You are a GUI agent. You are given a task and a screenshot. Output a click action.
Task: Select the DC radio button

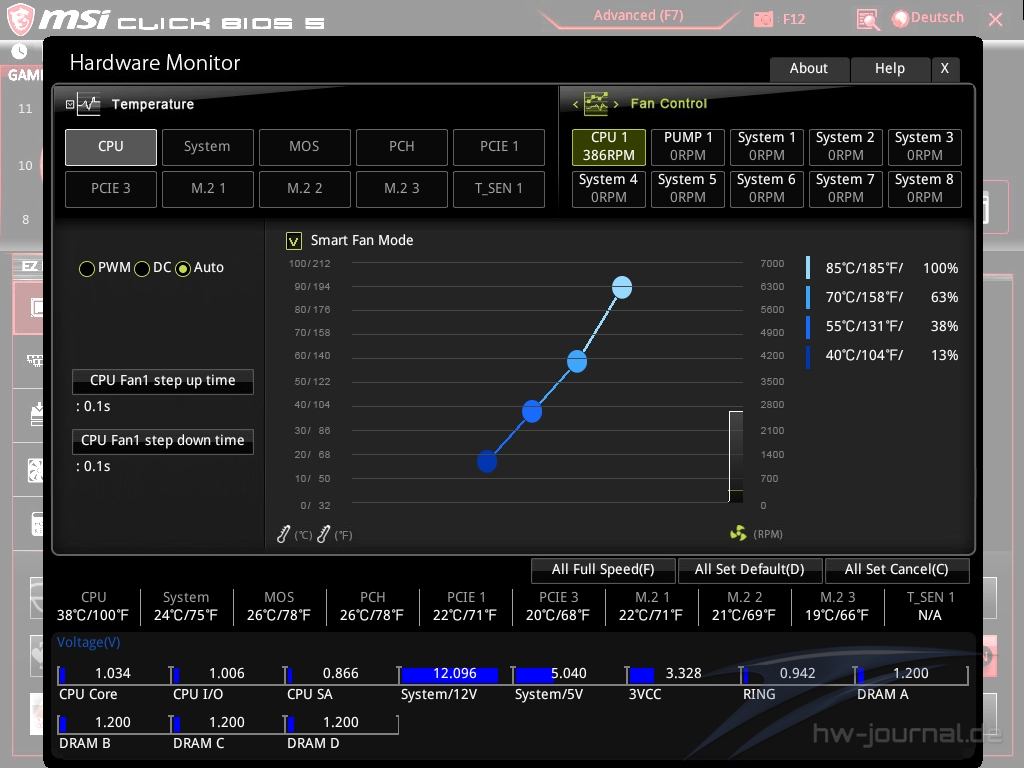(x=142, y=268)
